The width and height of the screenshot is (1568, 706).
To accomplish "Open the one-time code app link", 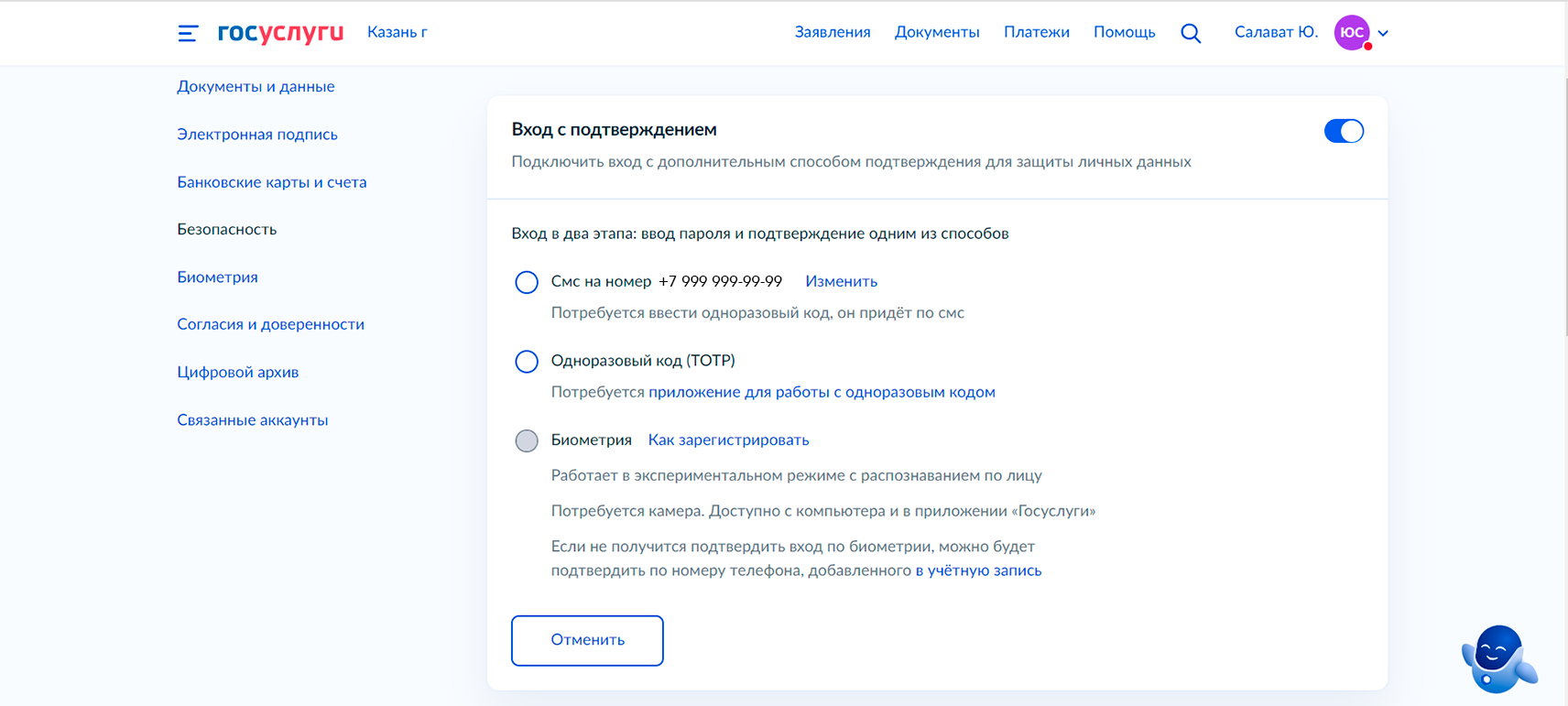I will click(x=822, y=392).
